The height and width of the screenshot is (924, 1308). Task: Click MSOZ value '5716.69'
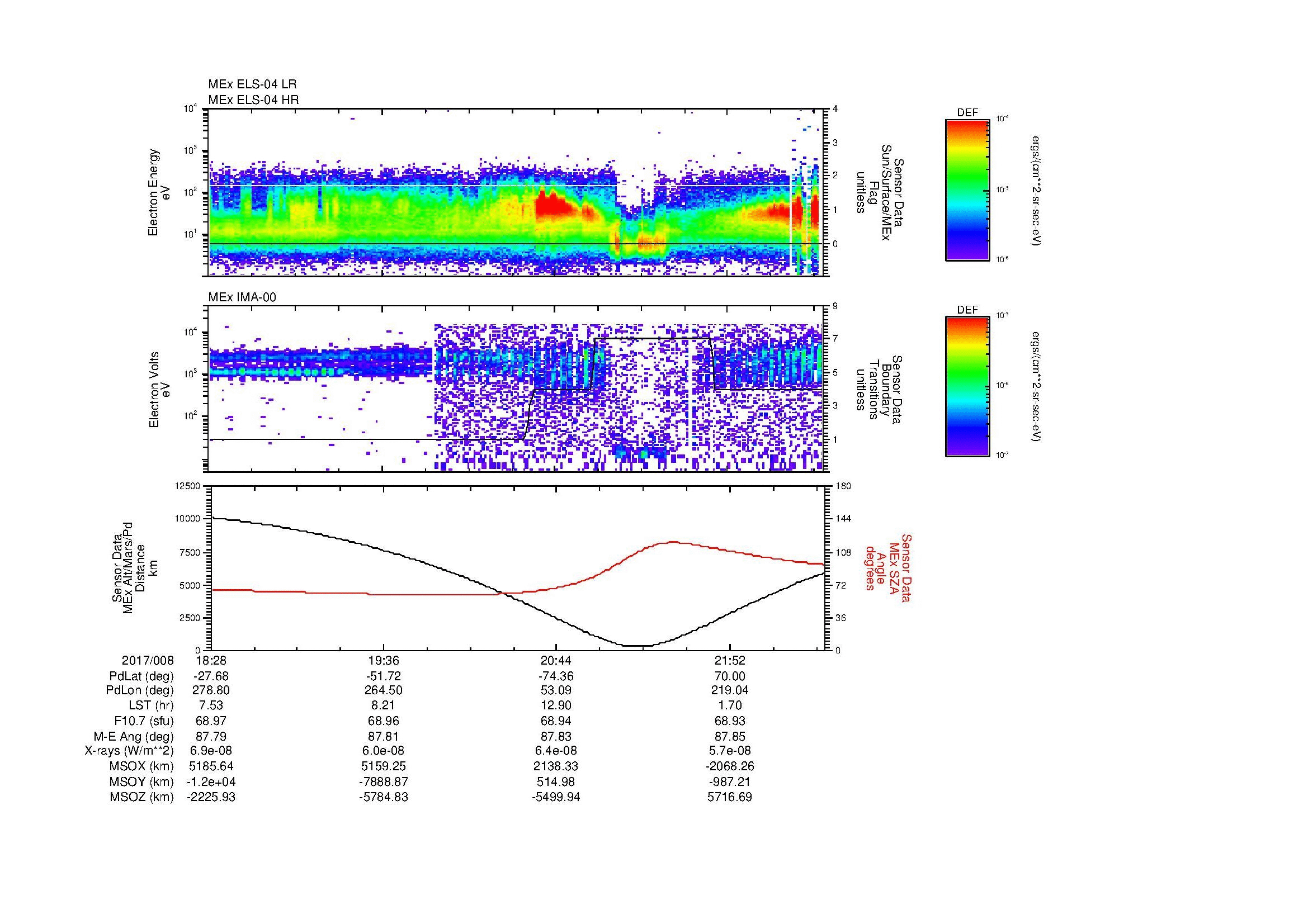tap(730, 798)
